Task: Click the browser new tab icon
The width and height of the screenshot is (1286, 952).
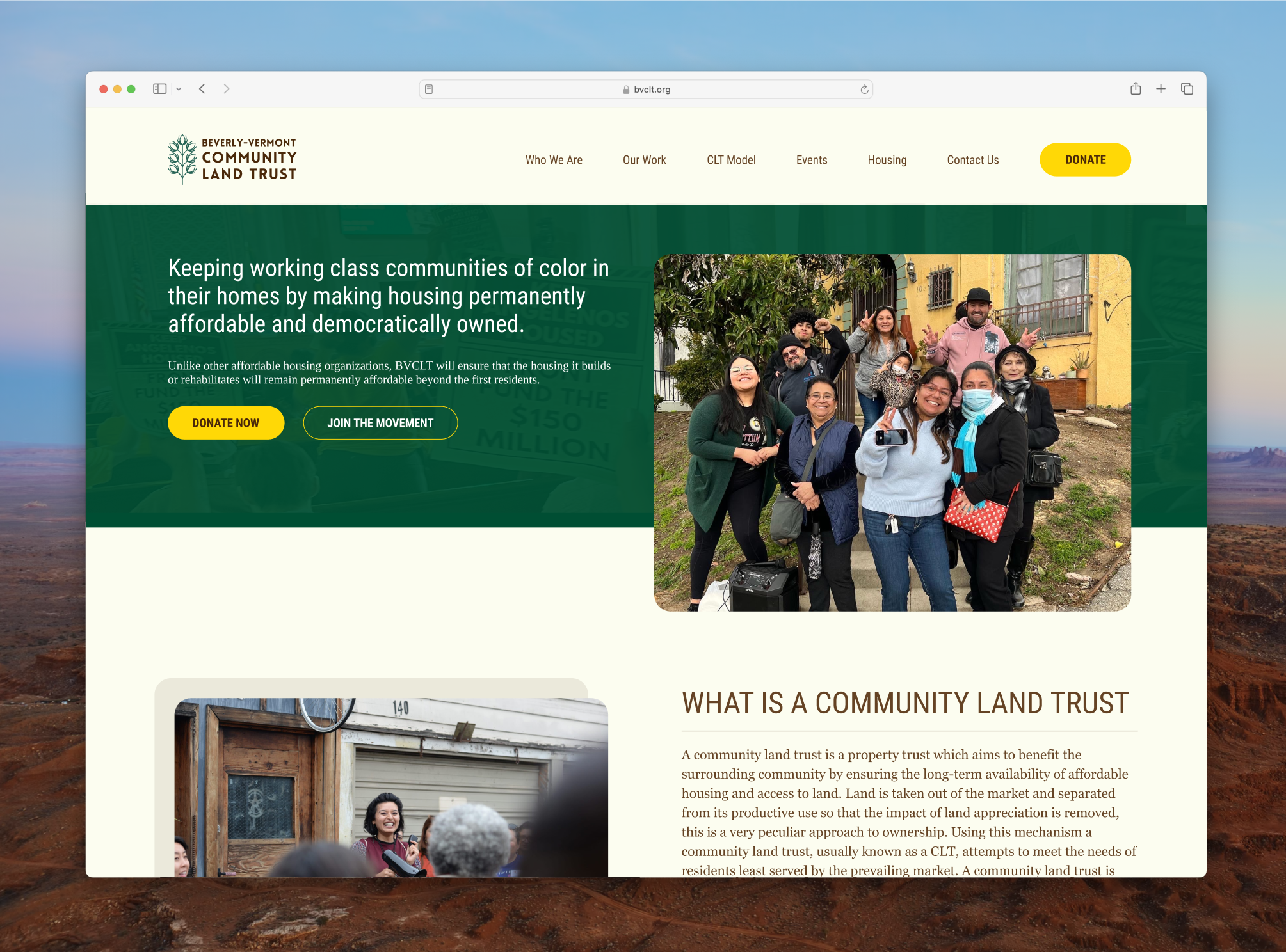Action: 1162,89
